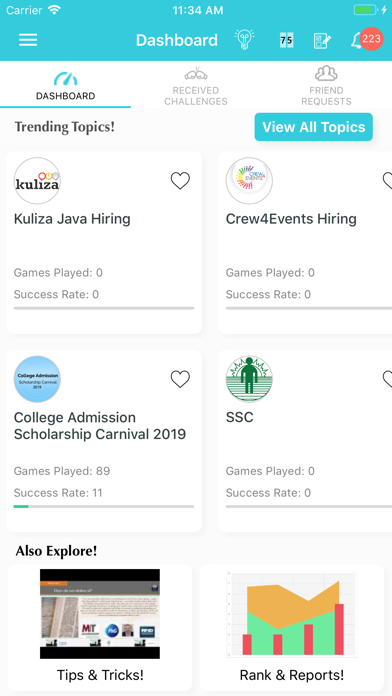Open the checklist edit icon
The image size is (392, 696).
pos(322,40)
